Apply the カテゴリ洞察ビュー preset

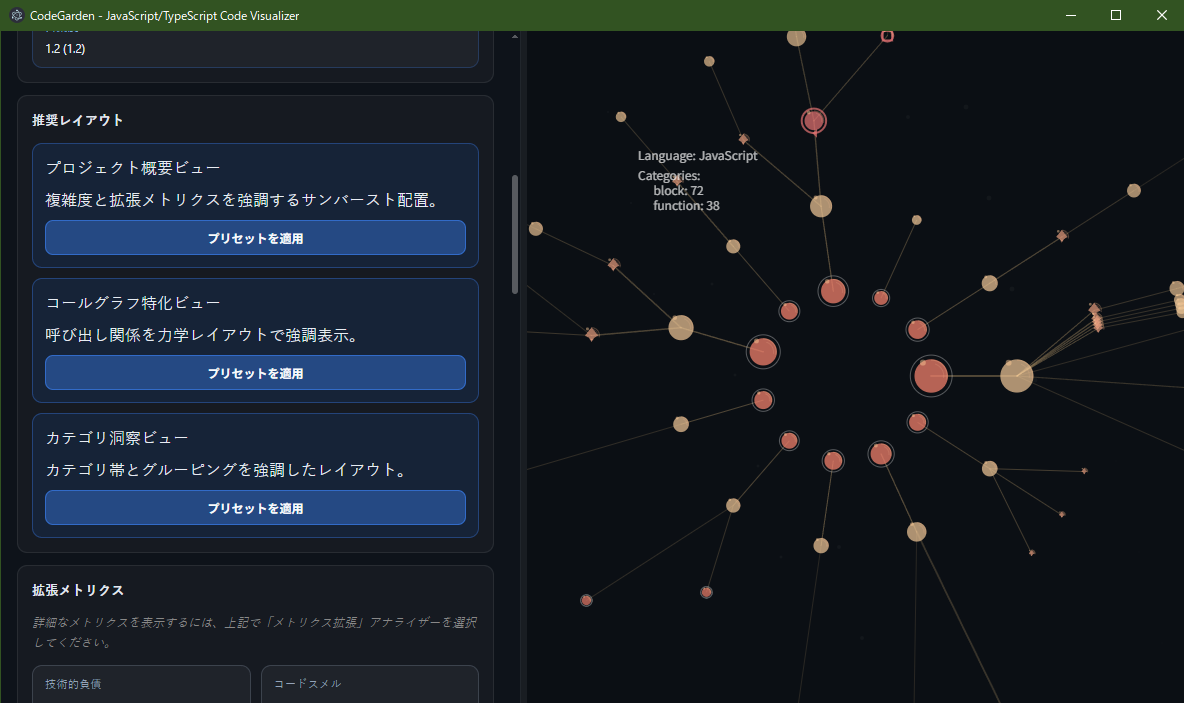click(x=255, y=508)
